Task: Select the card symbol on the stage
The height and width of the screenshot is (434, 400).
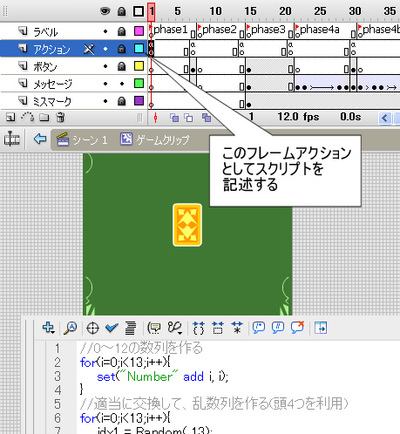Action: (187, 225)
